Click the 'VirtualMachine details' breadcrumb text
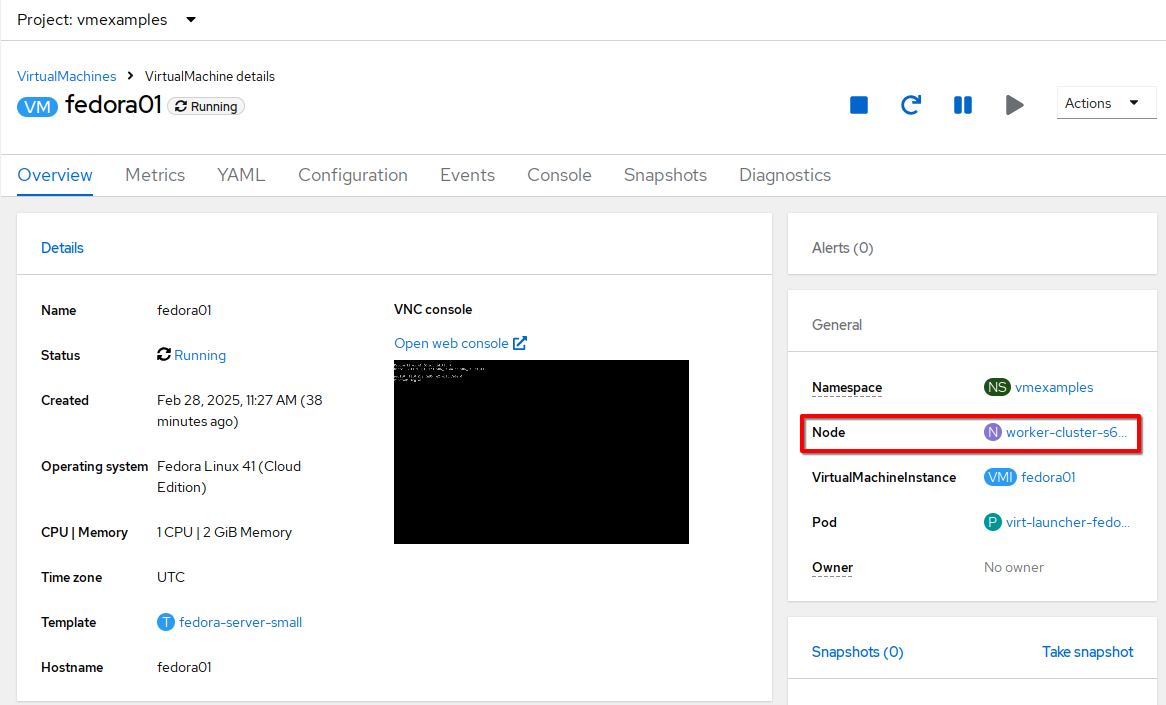The width and height of the screenshot is (1166, 705). pyautogui.click(x=210, y=76)
